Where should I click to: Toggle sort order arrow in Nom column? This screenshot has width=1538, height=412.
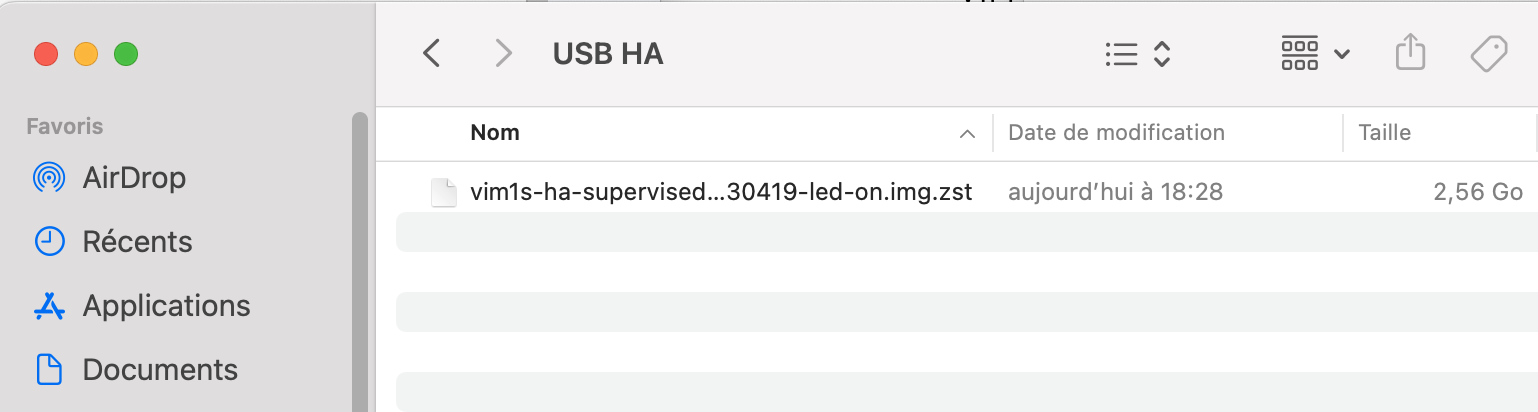coord(967,133)
